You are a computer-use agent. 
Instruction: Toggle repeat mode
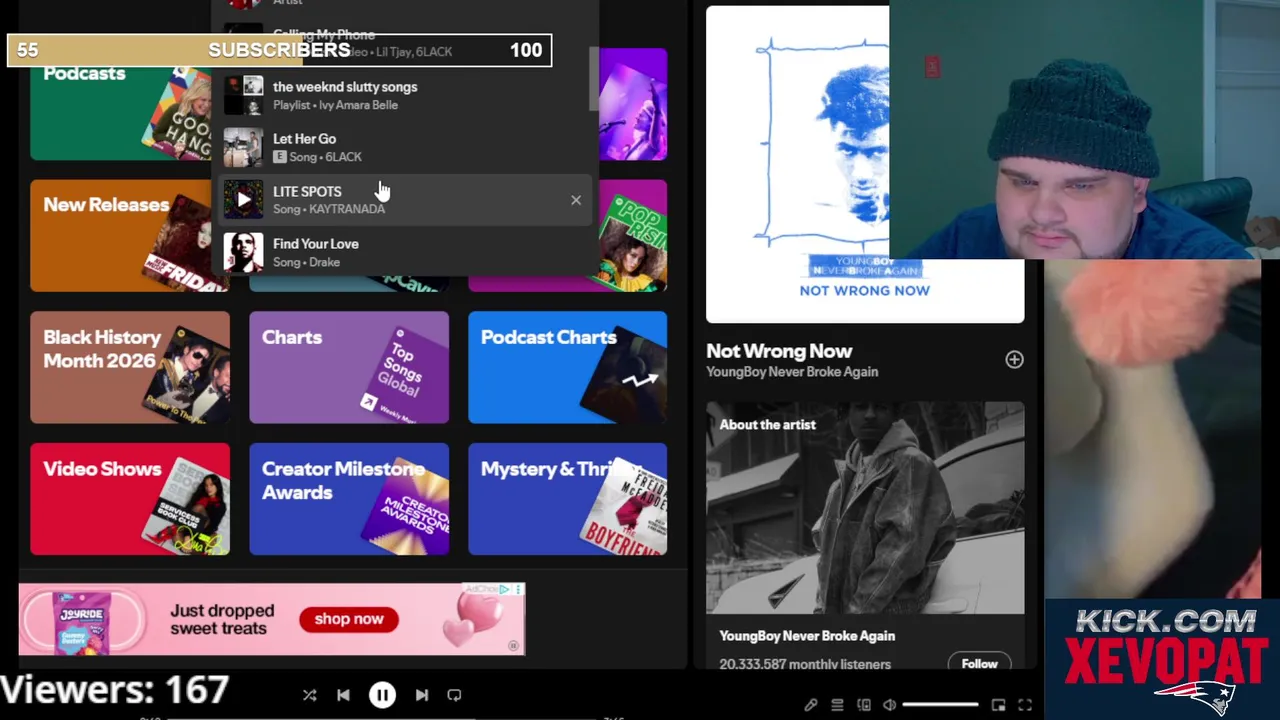click(x=454, y=695)
